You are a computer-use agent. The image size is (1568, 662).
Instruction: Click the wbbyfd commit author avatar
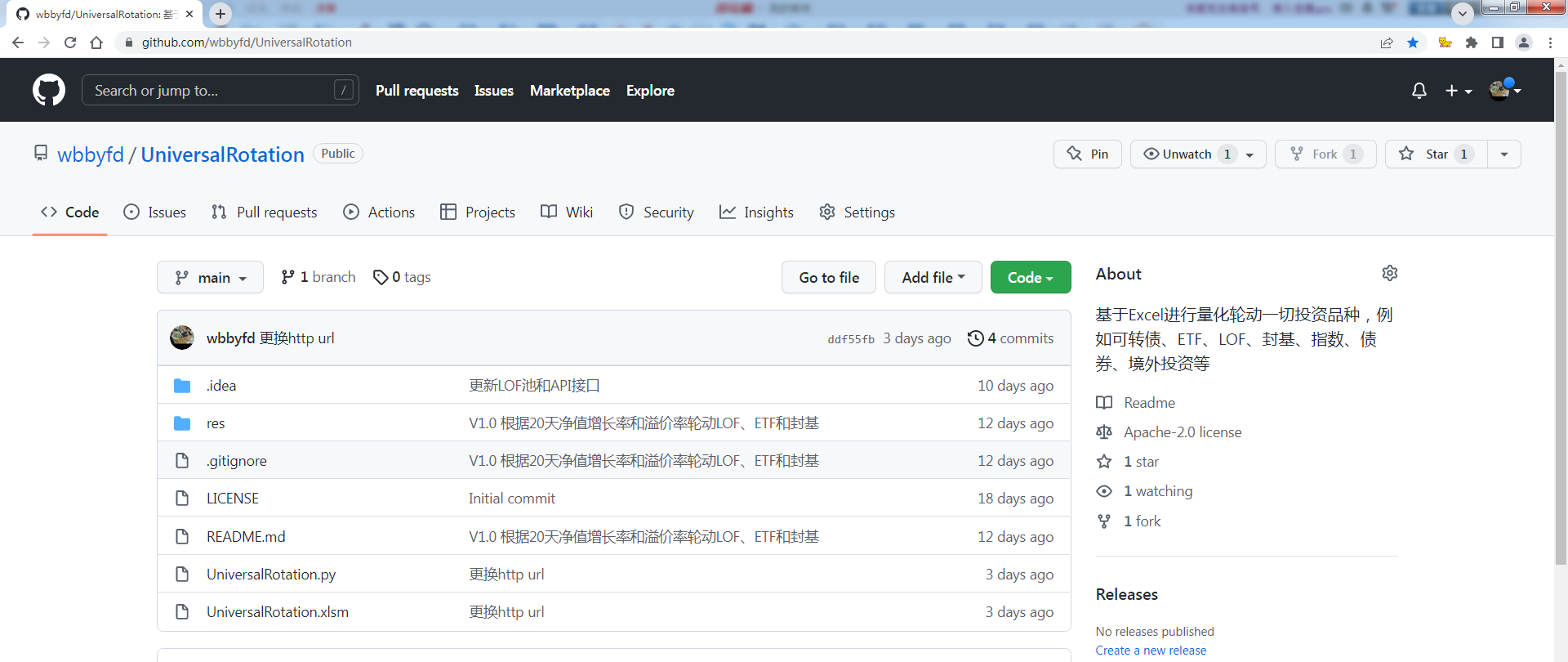click(x=182, y=338)
